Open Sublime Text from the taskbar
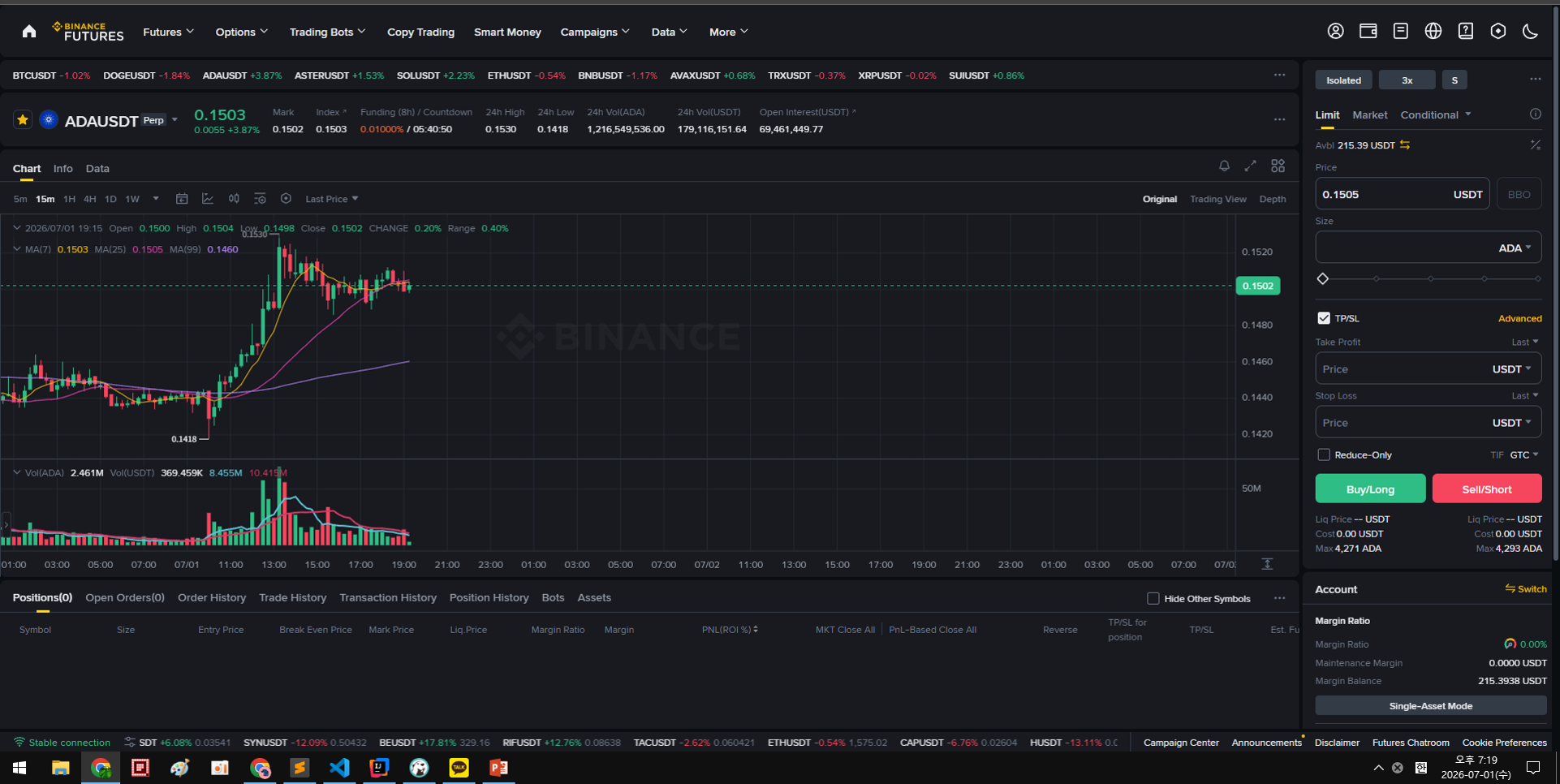Viewport: 1560px width, 784px height. [x=300, y=767]
